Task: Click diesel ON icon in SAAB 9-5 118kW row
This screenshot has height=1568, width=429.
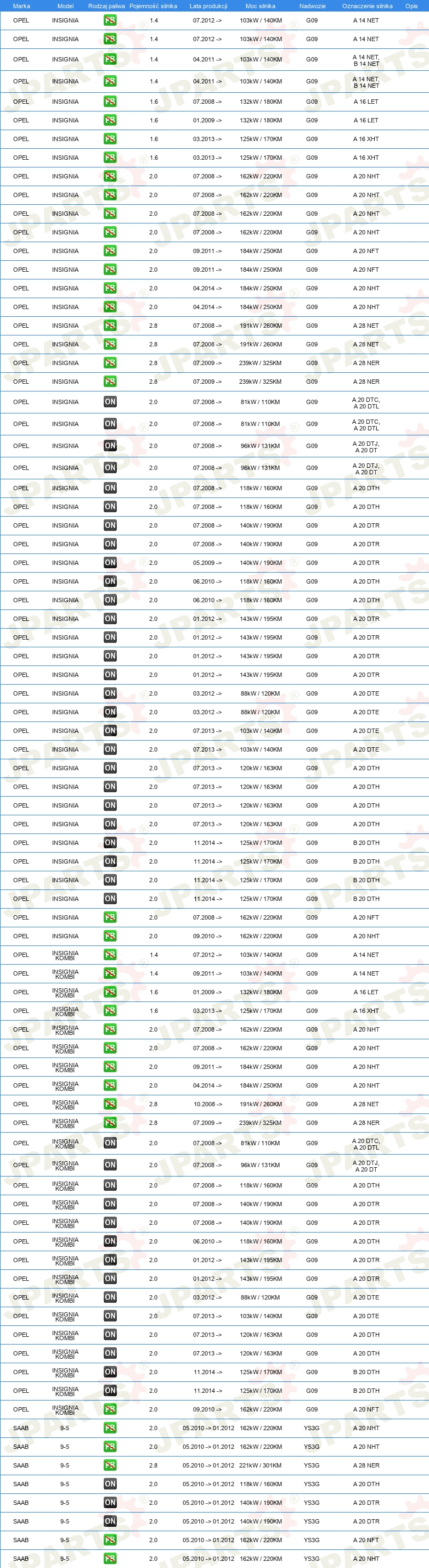Action: tap(110, 1483)
